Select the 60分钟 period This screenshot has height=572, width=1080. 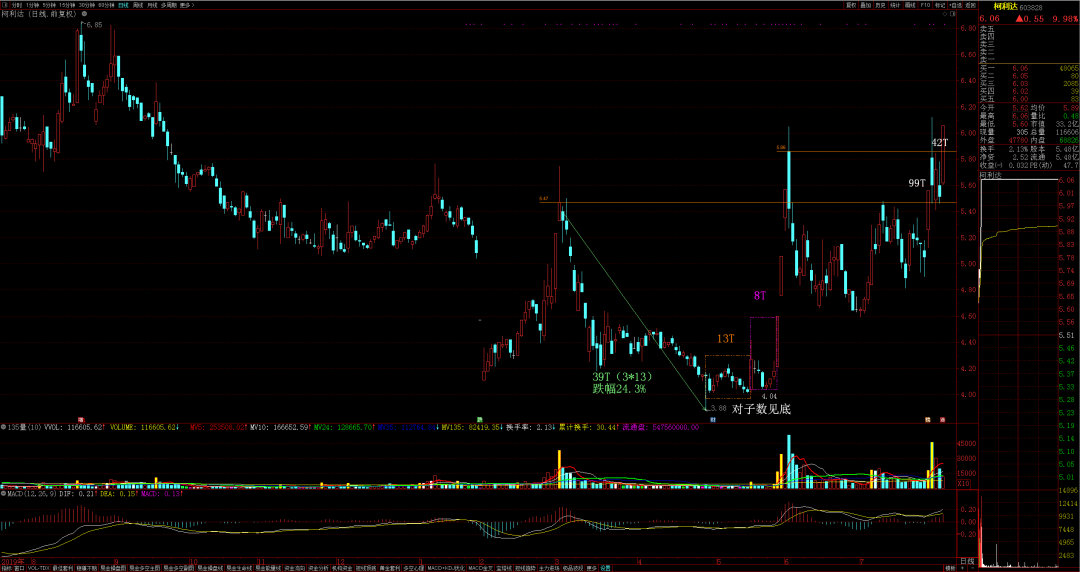tap(107, 5)
